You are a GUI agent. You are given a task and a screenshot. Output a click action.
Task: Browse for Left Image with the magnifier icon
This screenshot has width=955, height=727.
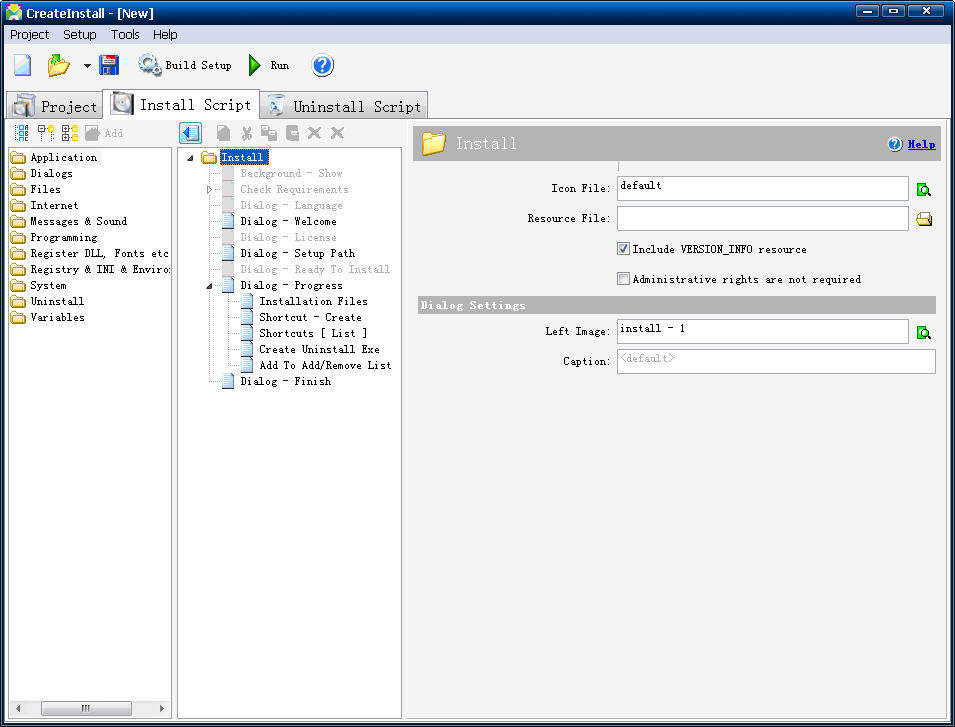(x=924, y=332)
